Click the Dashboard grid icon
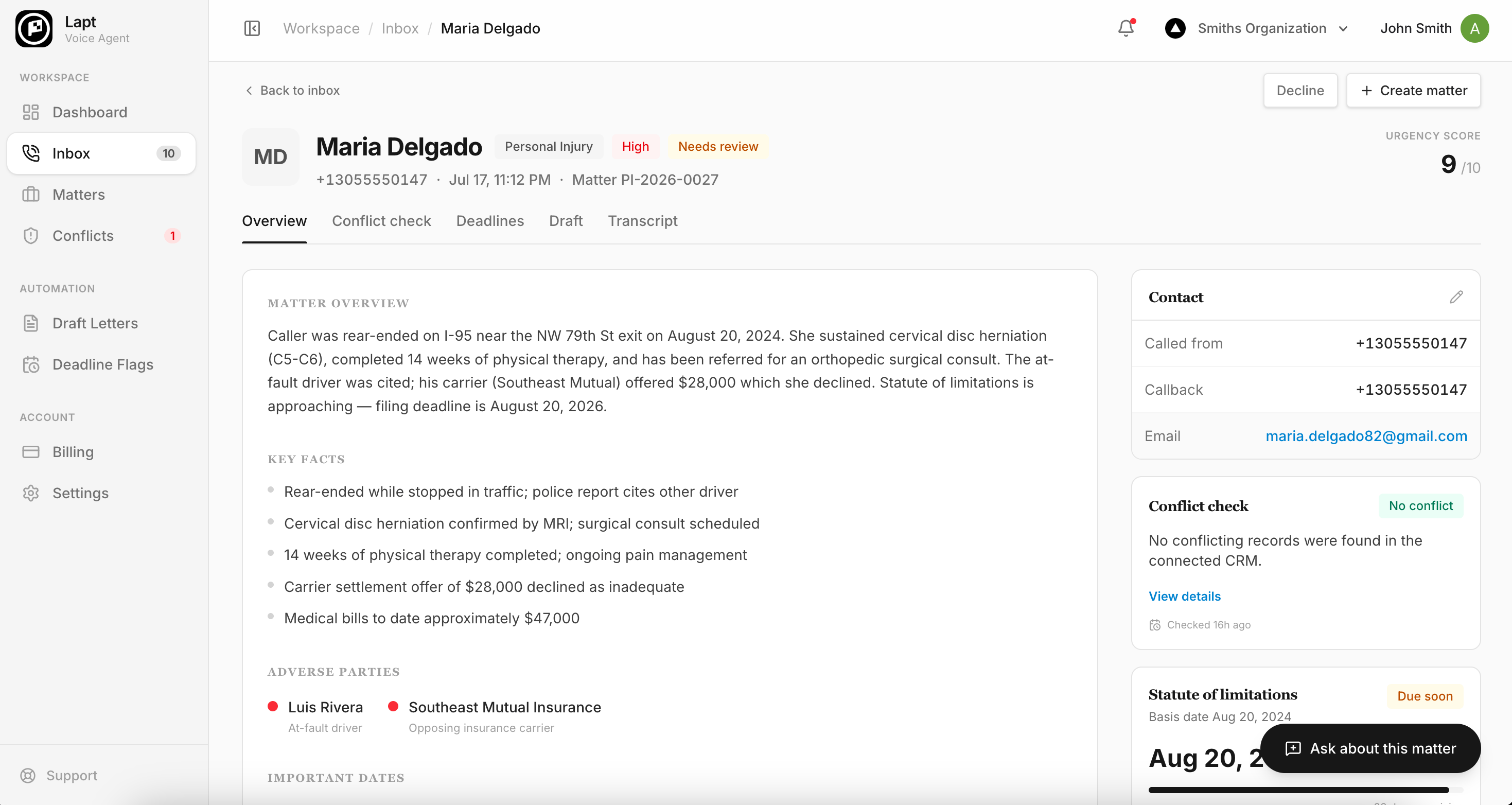 coord(30,112)
